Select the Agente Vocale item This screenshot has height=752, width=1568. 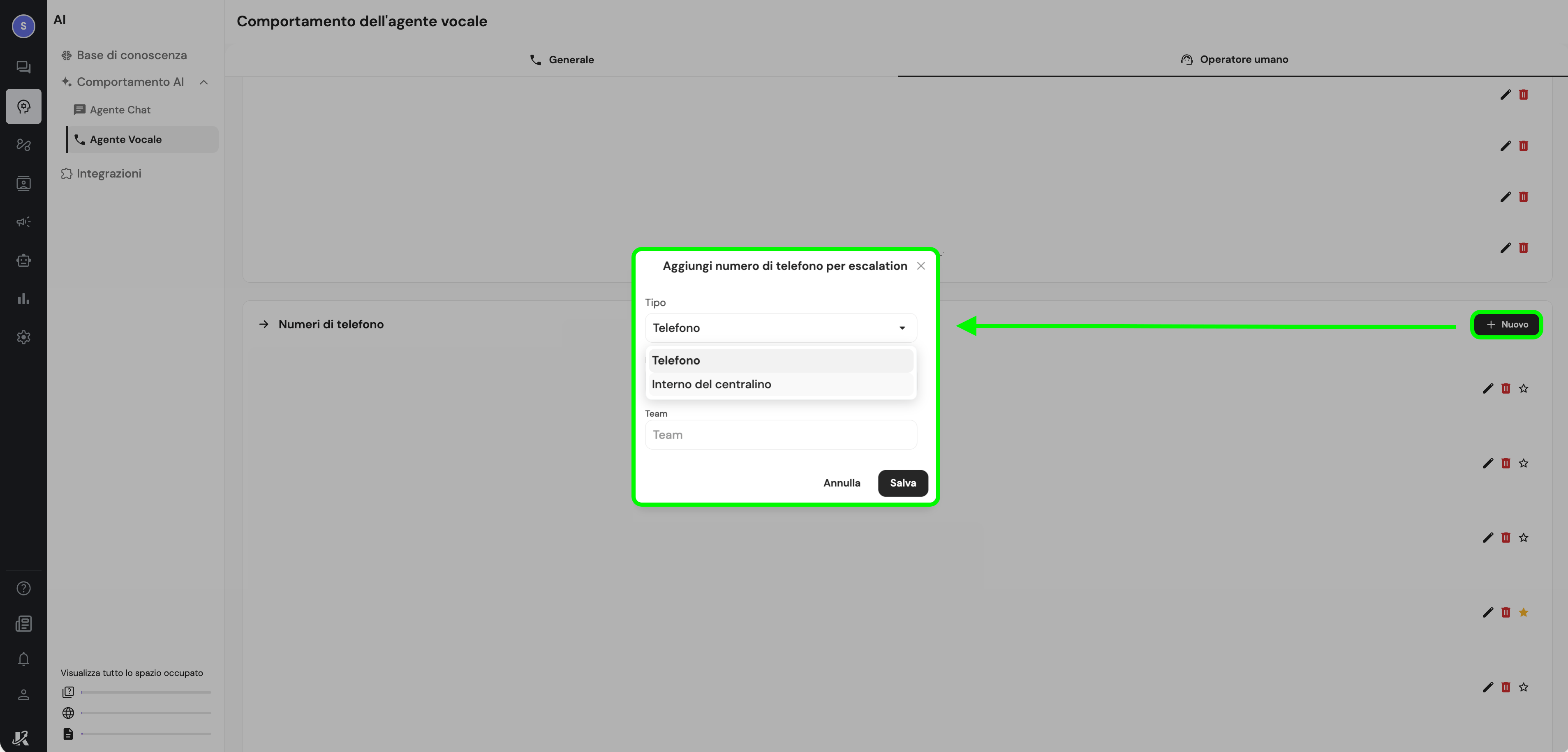pyautogui.click(x=142, y=139)
